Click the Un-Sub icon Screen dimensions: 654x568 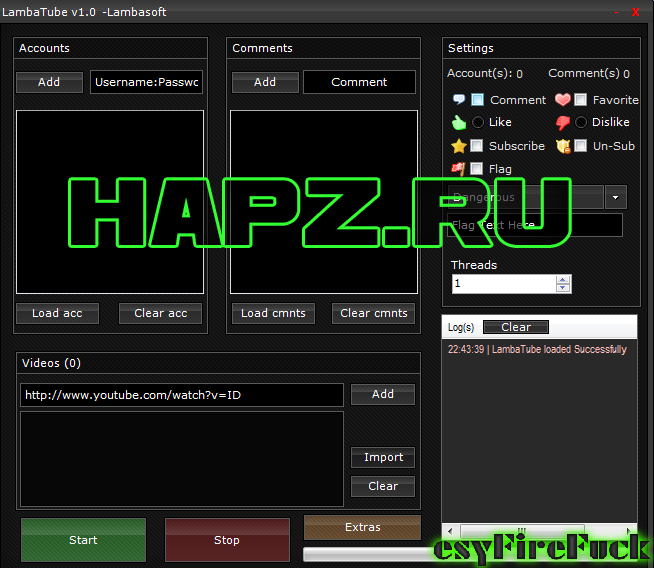point(563,146)
